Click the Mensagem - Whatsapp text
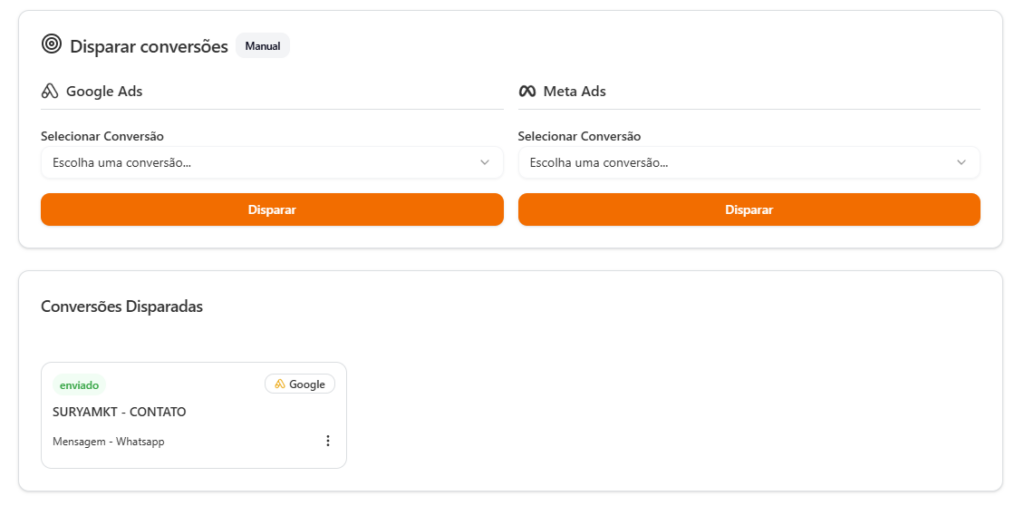1024x506 pixels. click(108, 441)
